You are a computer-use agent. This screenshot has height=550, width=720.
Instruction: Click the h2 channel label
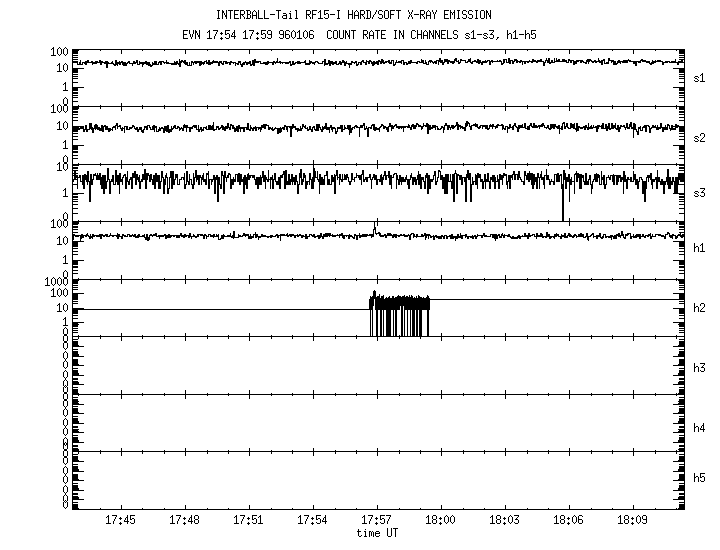700,308
